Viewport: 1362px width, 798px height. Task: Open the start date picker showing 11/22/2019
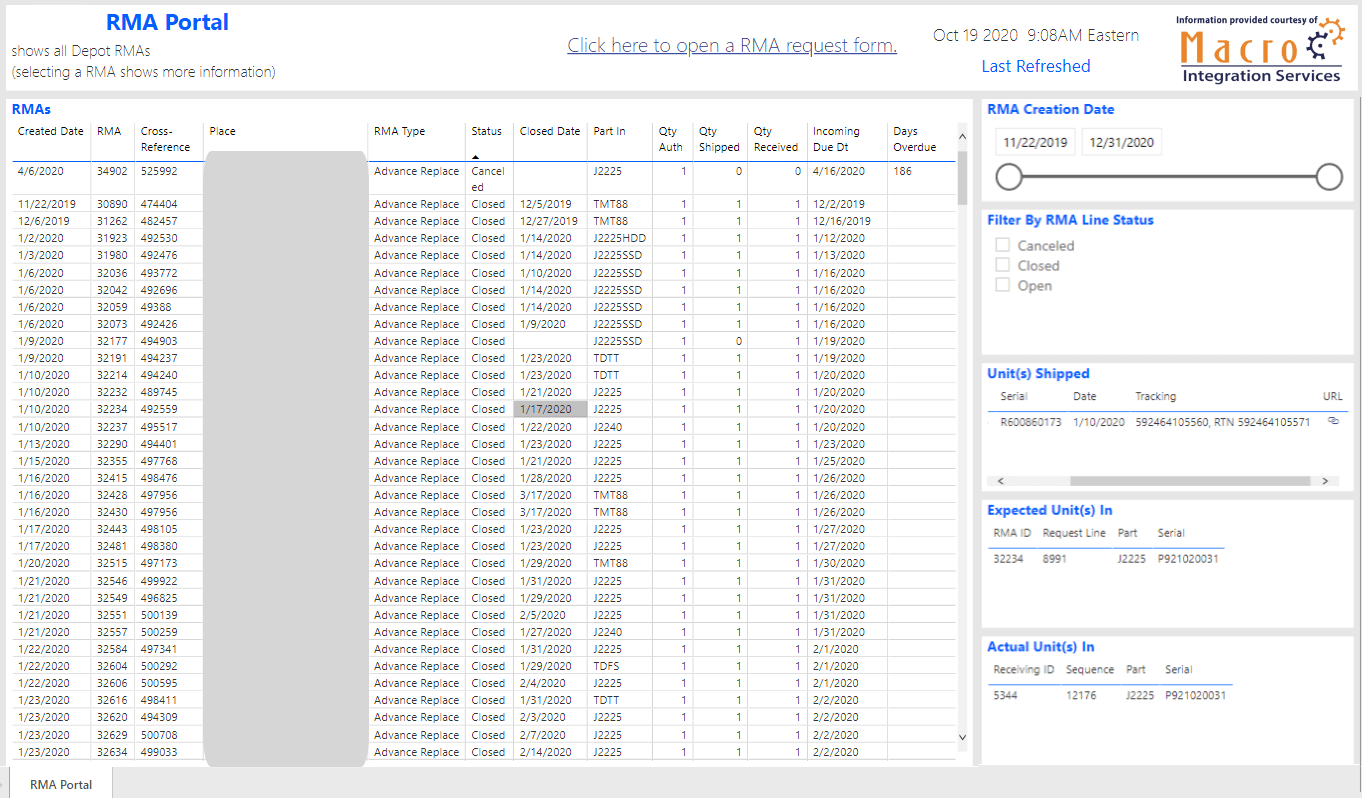(x=1035, y=143)
